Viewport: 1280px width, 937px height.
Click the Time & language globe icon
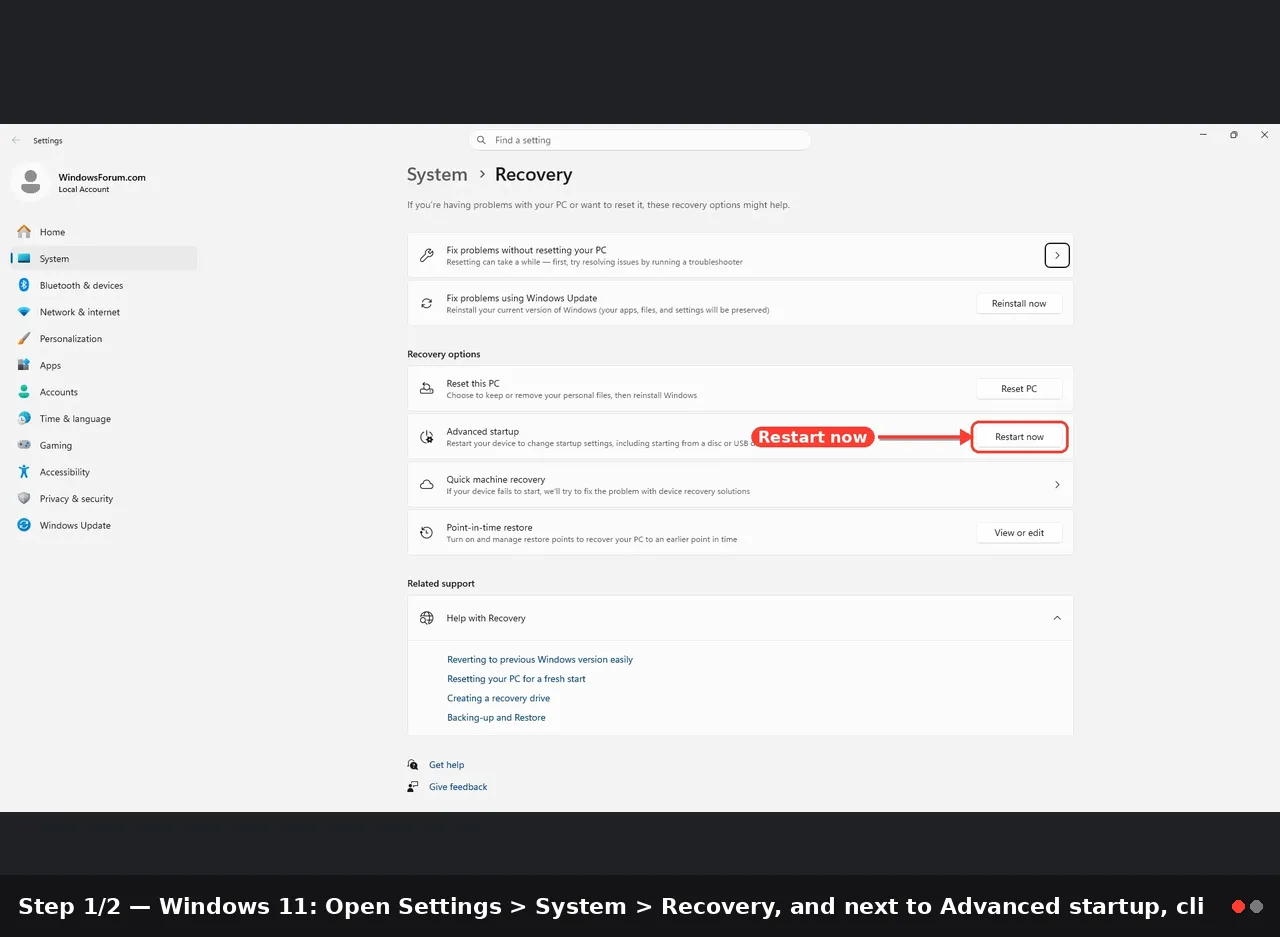point(24,419)
